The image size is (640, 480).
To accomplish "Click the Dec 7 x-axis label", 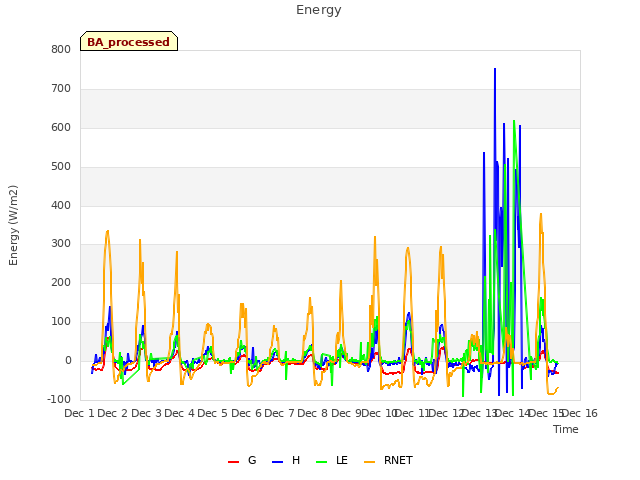I will pyautogui.click(x=280, y=413).
